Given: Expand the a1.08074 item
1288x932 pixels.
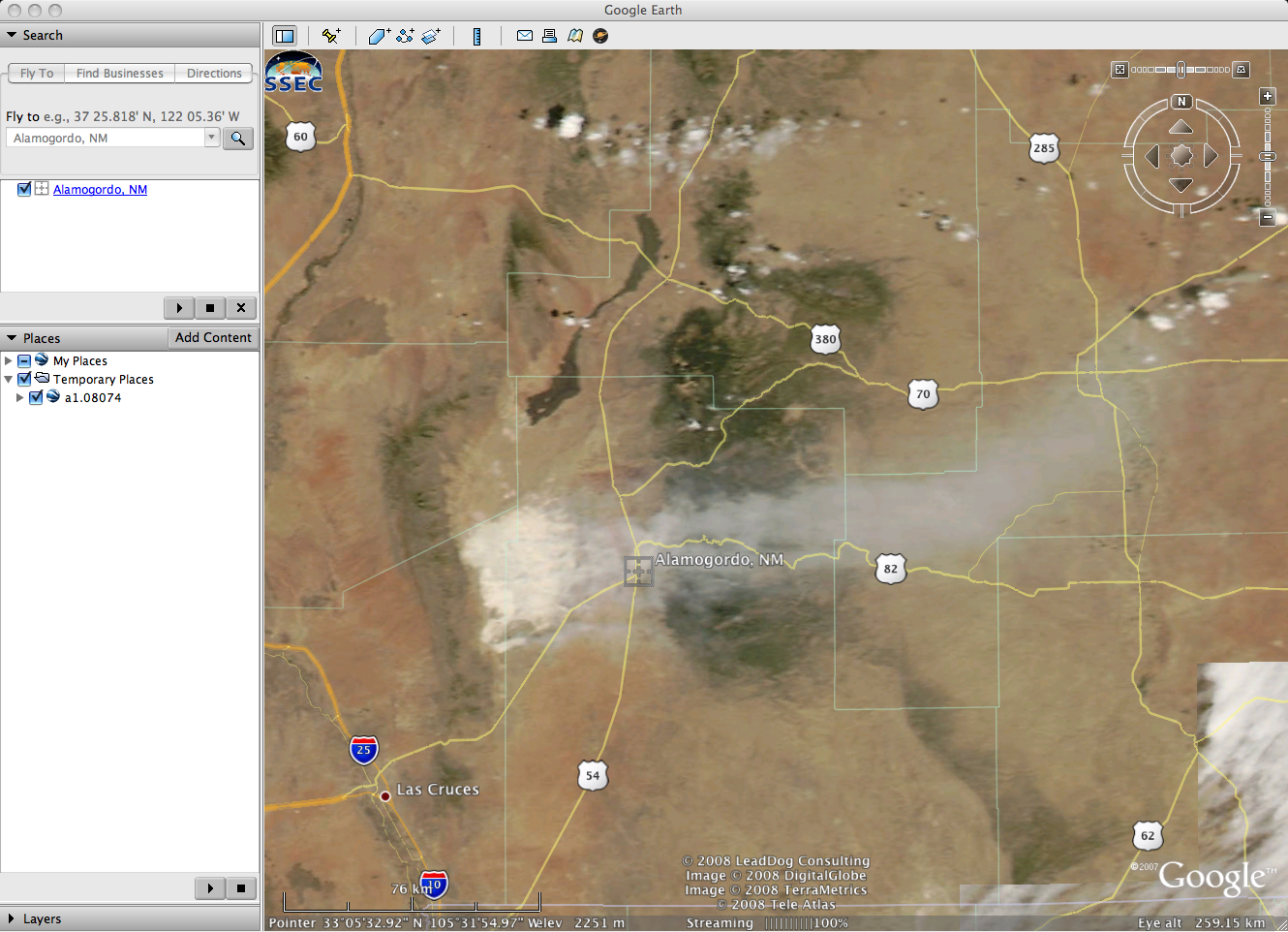Looking at the screenshot, I should point(20,397).
